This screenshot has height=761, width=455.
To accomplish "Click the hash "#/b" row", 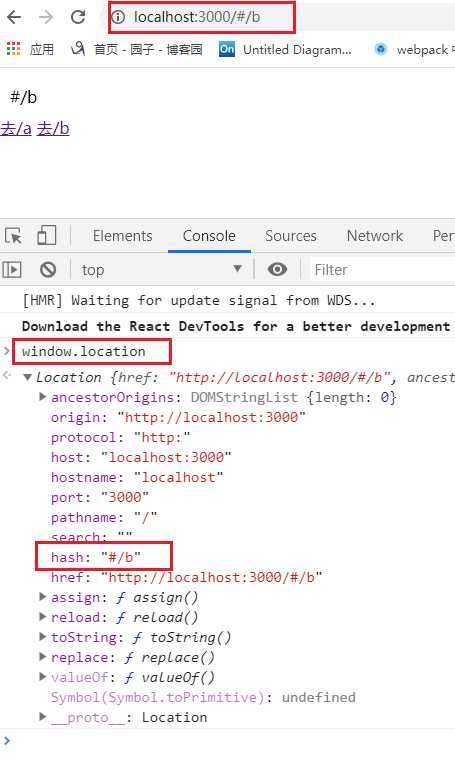I will click(x=96, y=557).
